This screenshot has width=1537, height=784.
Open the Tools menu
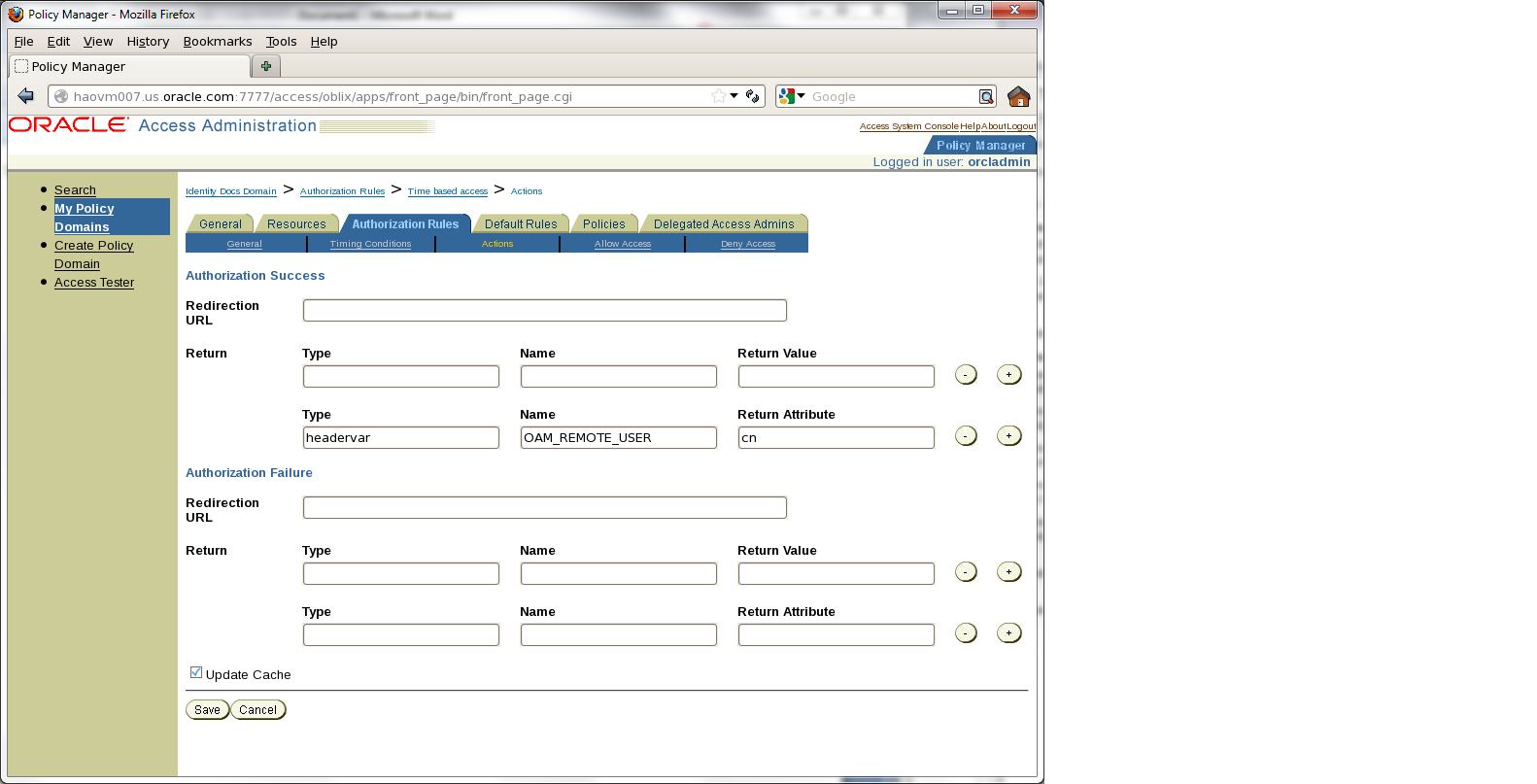point(282,42)
